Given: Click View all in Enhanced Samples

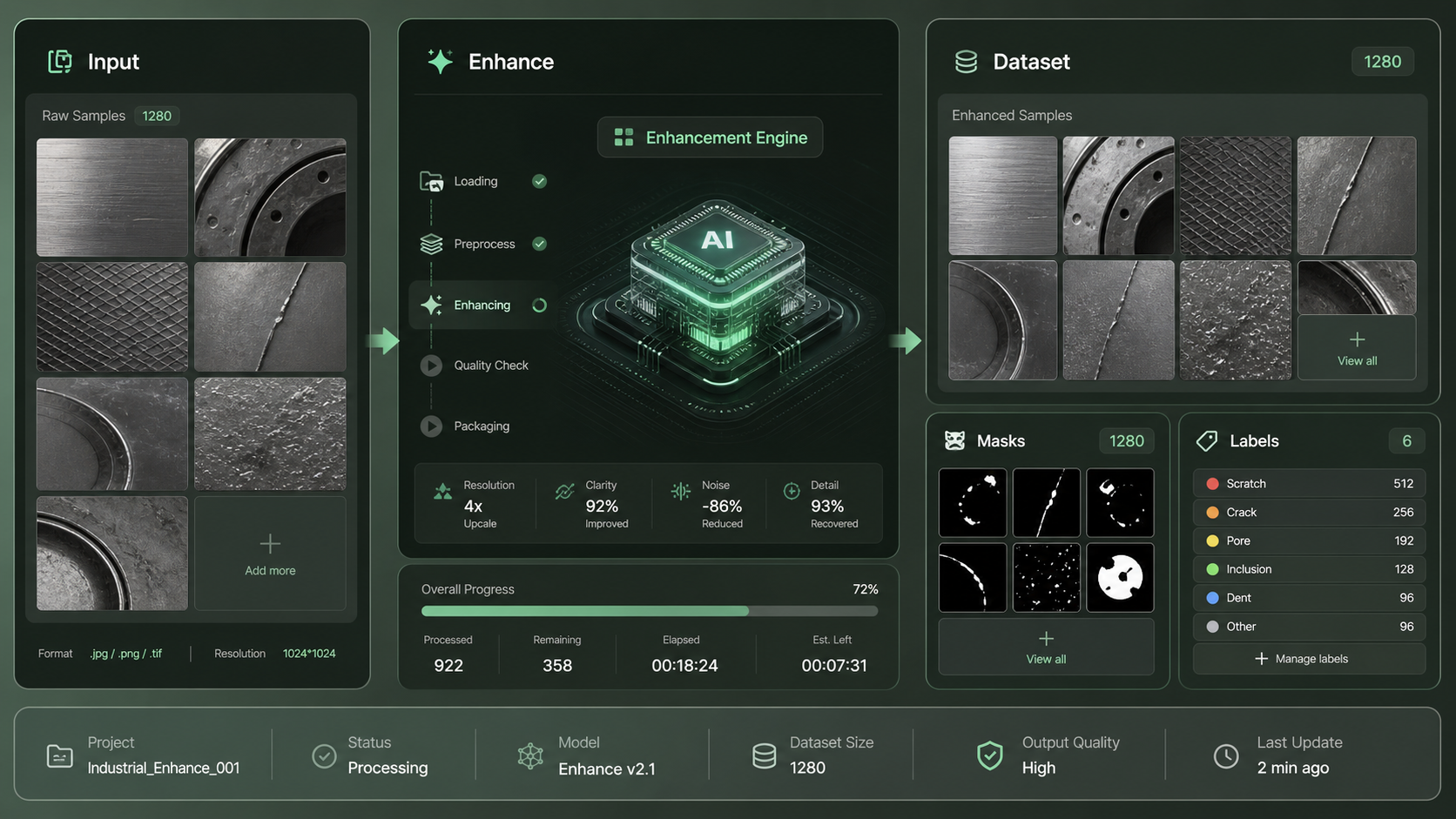Looking at the screenshot, I should tap(1357, 348).
